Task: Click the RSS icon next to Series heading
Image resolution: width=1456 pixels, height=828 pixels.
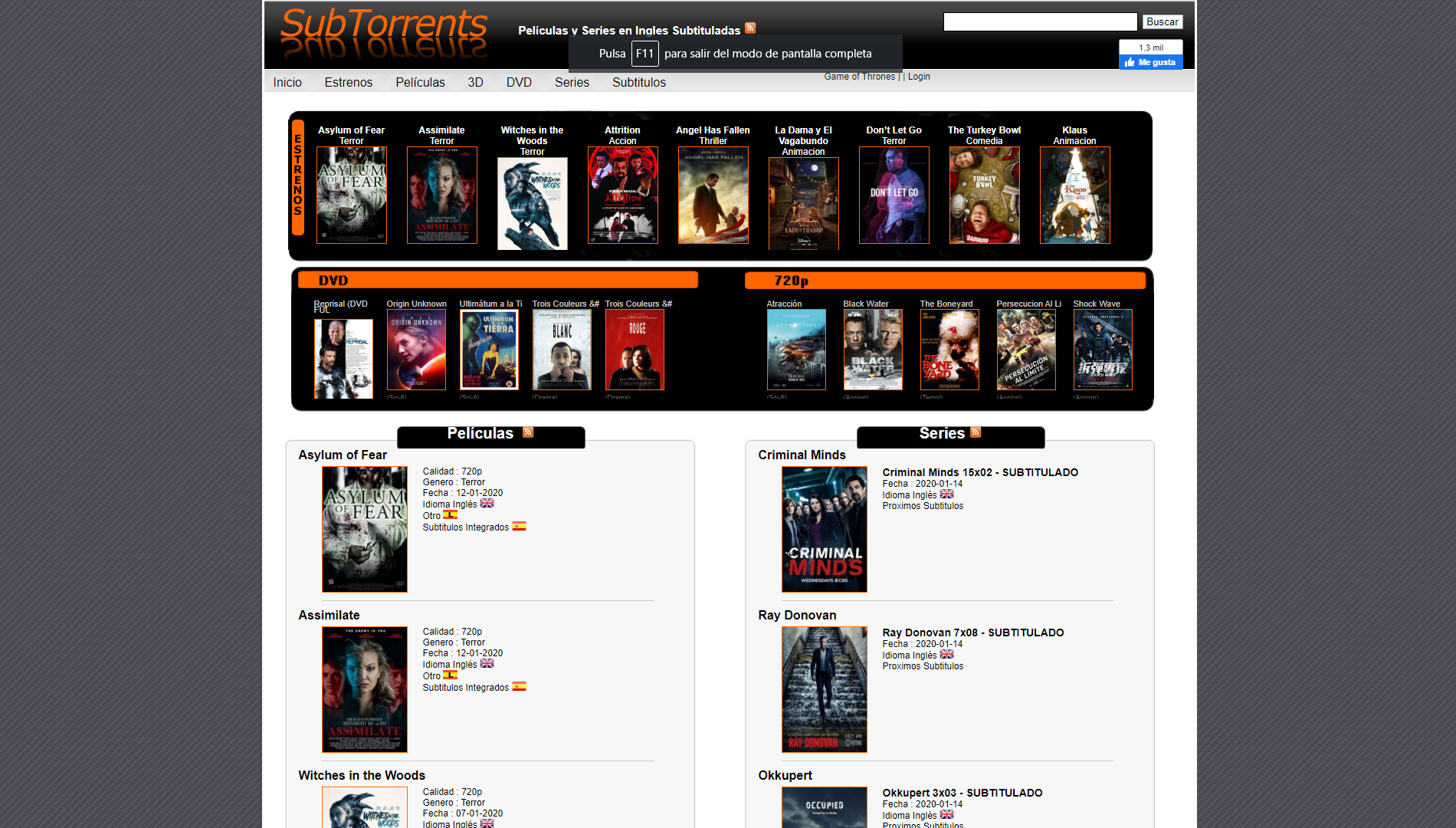Action: click(x=976, y=432)
